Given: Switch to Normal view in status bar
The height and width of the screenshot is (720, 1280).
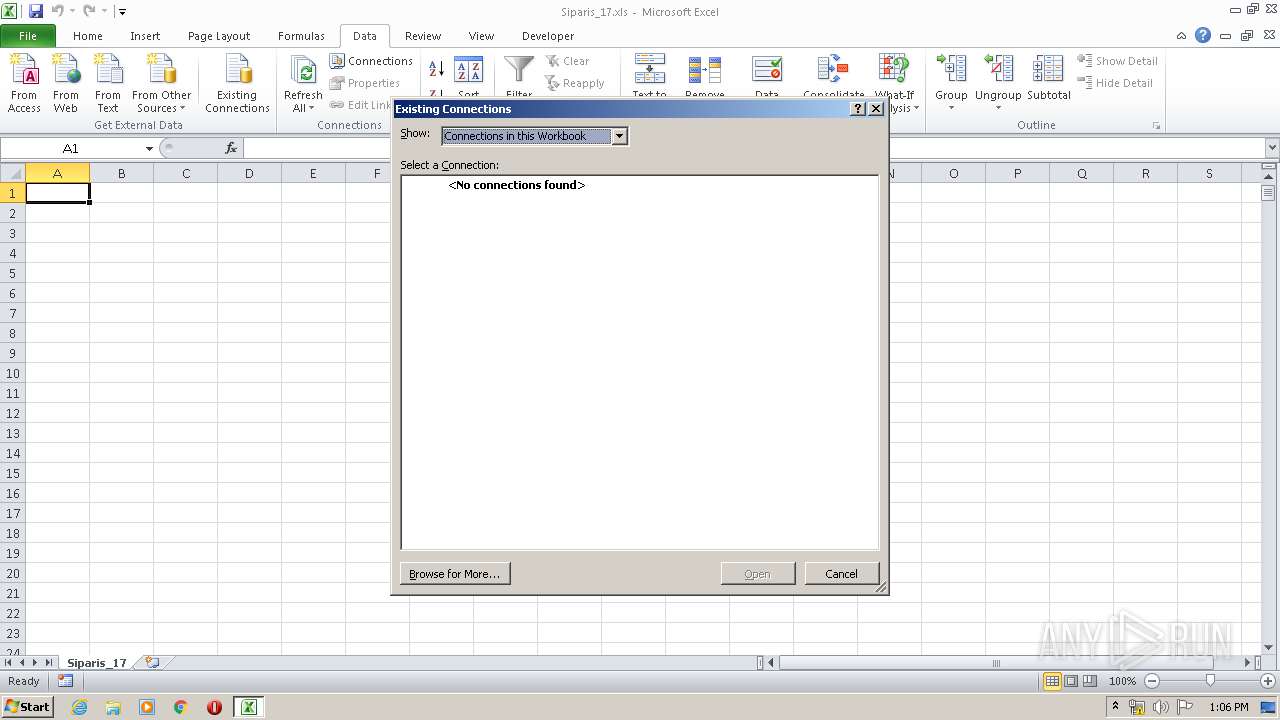Looking at the screenshot, I should click(x=1052, y=681).
